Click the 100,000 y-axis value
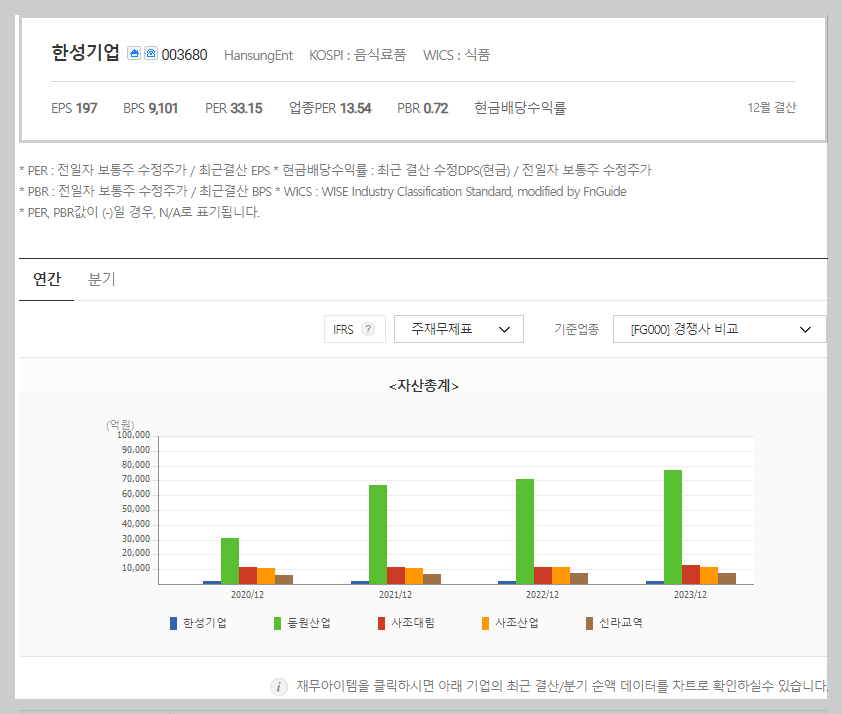842x714 pixels. click(134, 435)
